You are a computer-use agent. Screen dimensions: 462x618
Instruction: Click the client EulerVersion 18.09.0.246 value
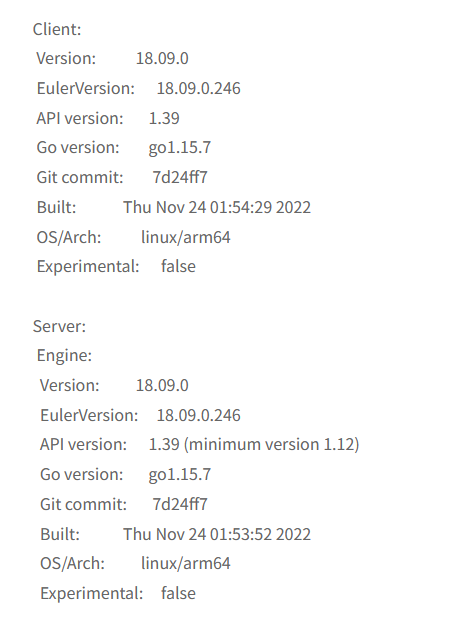(x=199, y=88)
